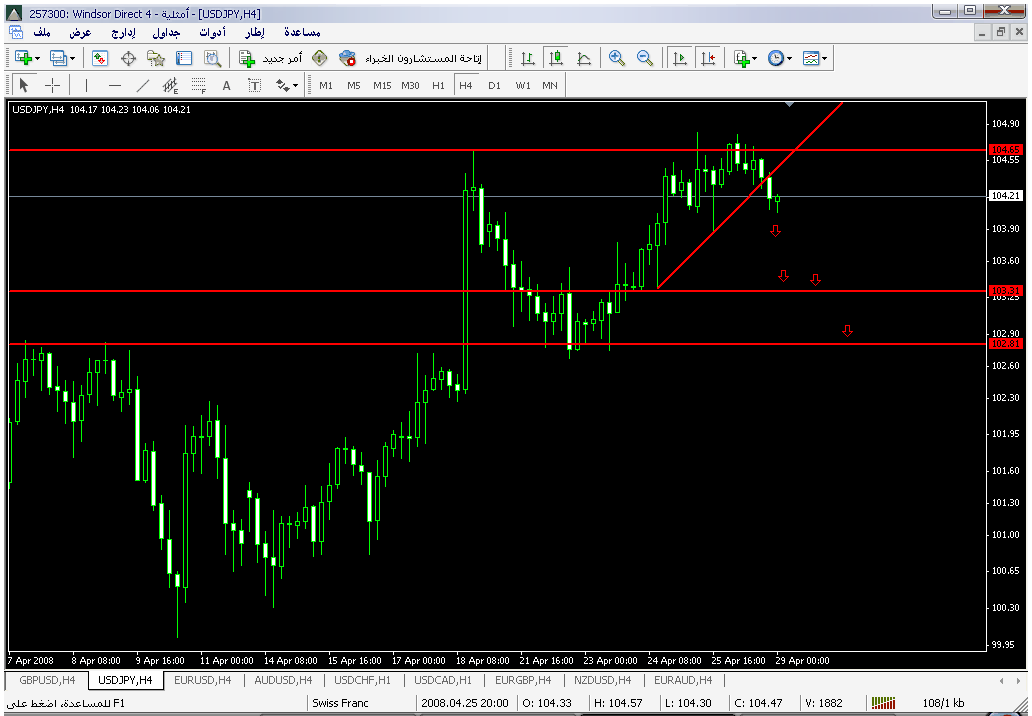The height and width of the screenshot is (716, 1032).
Task: Toggle Auto Scroll chart button
Action: point(680,59)
